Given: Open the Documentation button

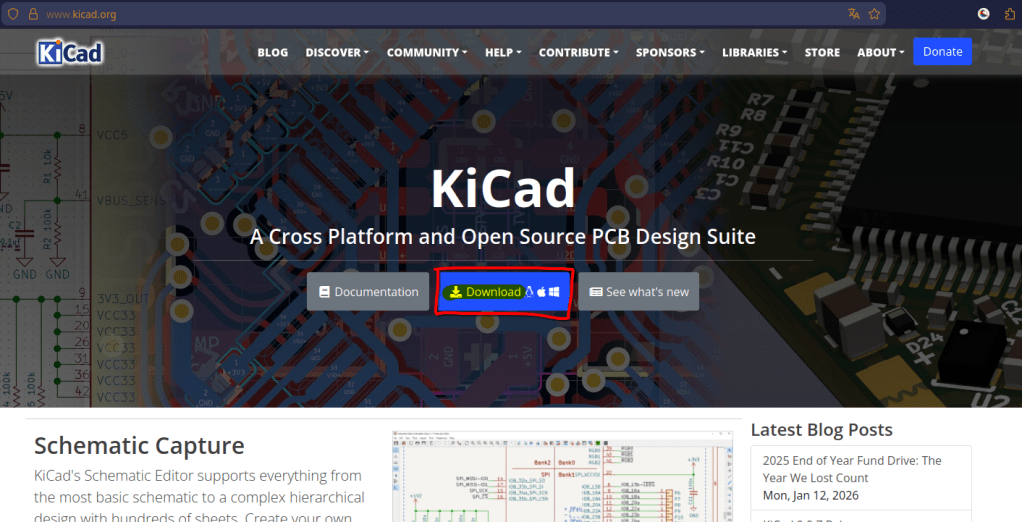Looking at the screenshot, I should (368, 292).
